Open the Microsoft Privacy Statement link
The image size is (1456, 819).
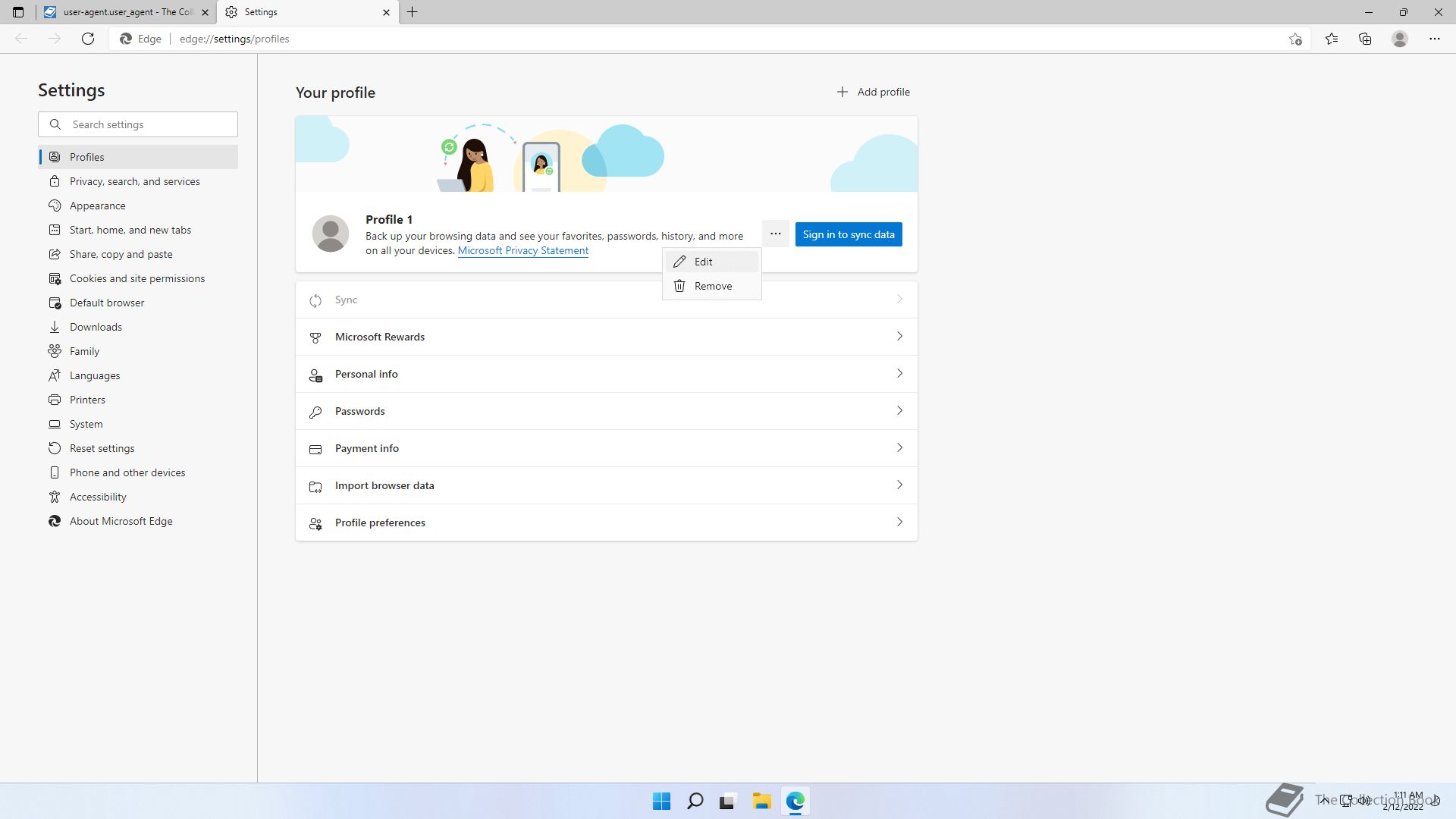[523, 250]
